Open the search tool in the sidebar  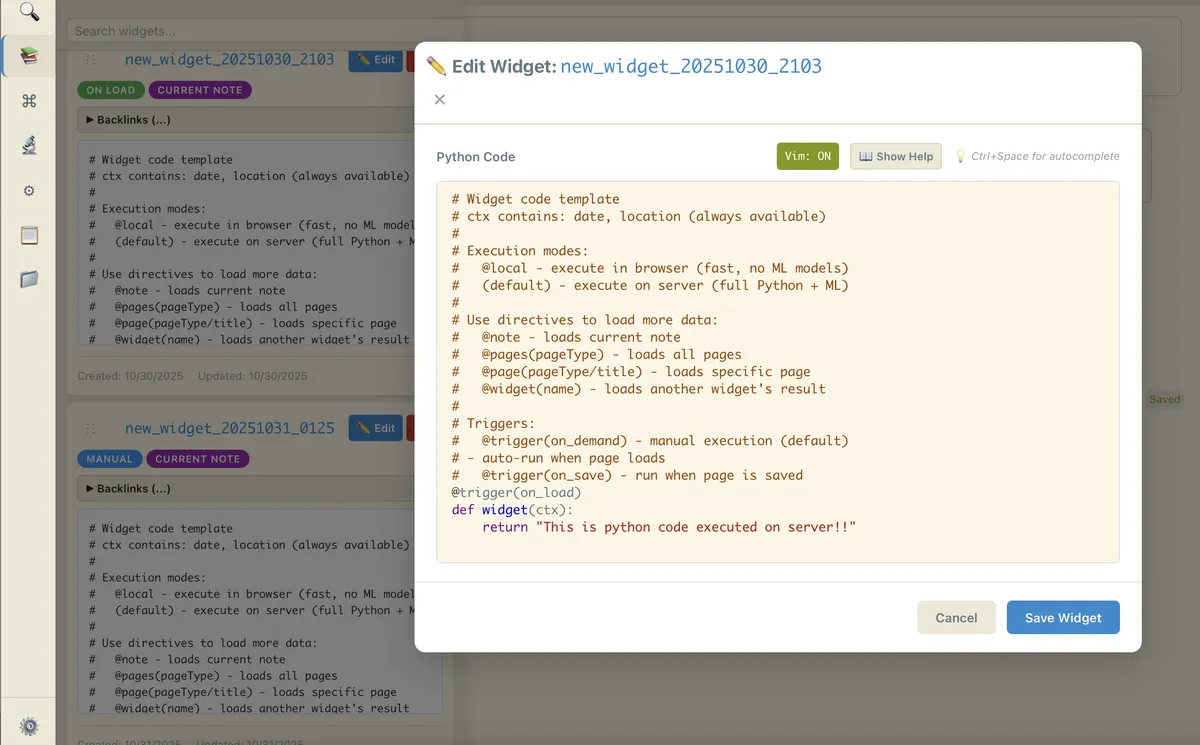pyautogui.click(x=27, y=14)
